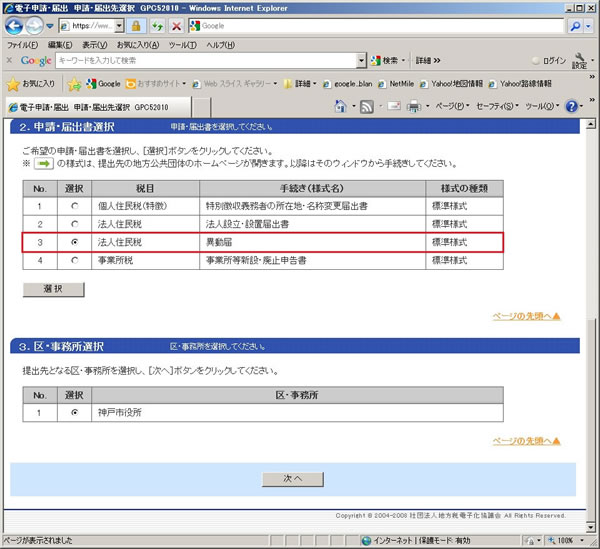Click the RSS feeds icon
Viewport: 600px width, 549px height.
[367, 107]
